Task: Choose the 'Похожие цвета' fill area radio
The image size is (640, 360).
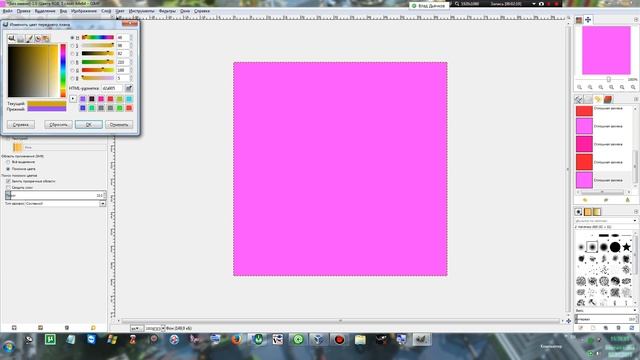Action: 8,169
